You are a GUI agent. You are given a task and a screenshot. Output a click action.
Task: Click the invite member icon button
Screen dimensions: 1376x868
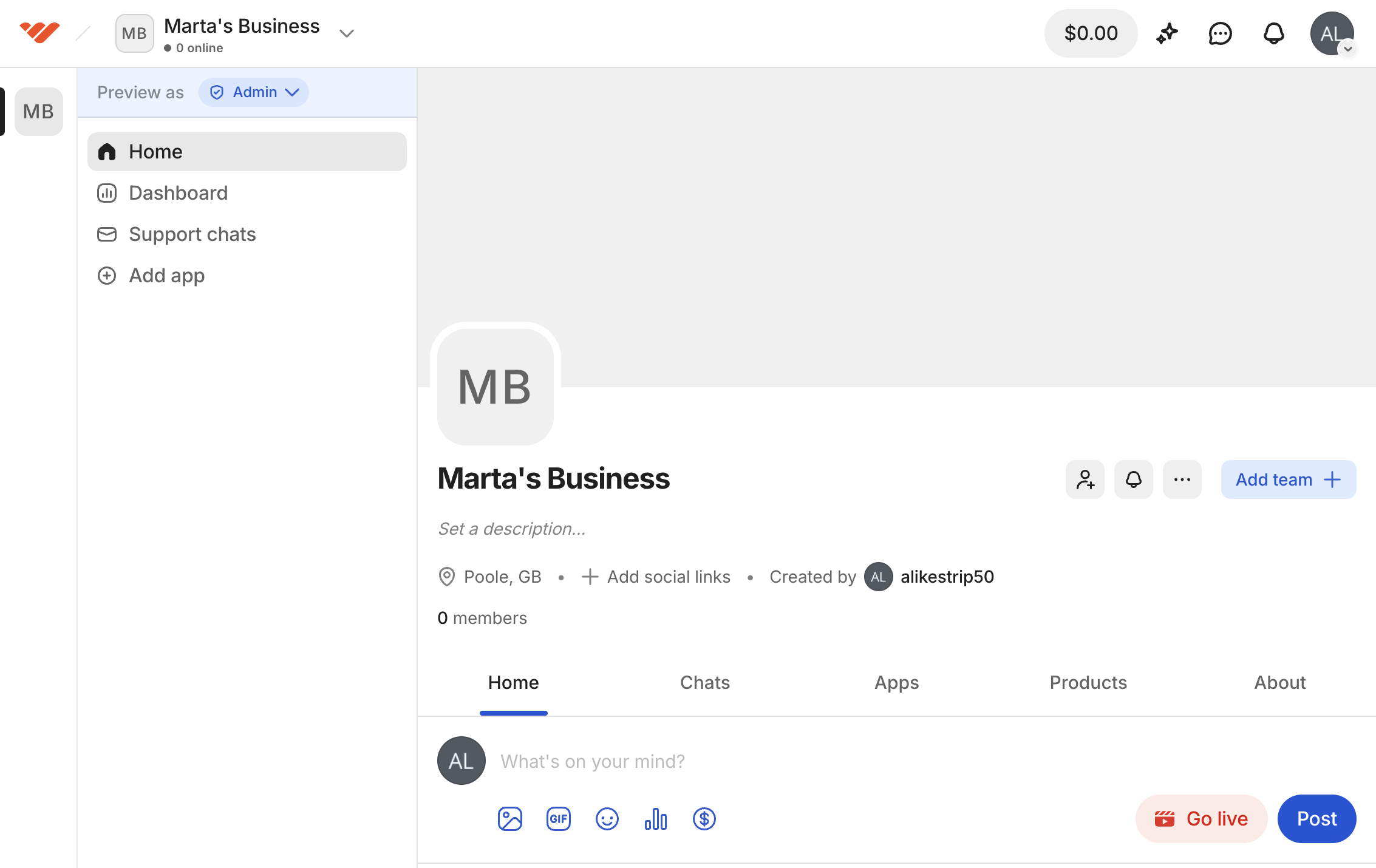pyautogui.click(x=1085, y=480)
